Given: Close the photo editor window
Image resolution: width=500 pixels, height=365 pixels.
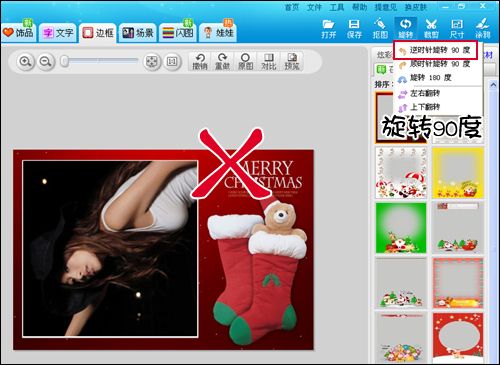Looking at the screenshot, I should [483, 6].
